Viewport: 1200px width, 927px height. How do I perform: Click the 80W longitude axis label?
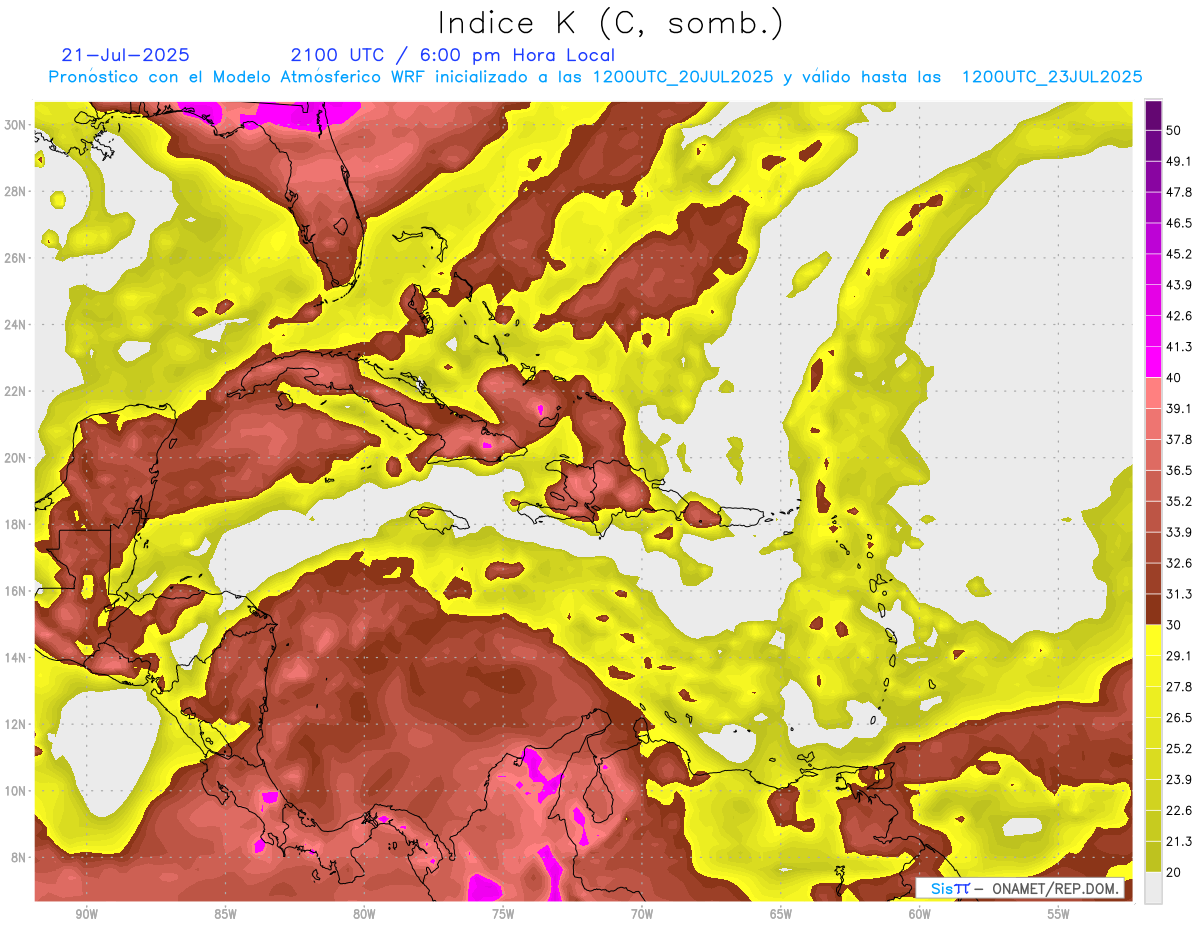(364, 914)
